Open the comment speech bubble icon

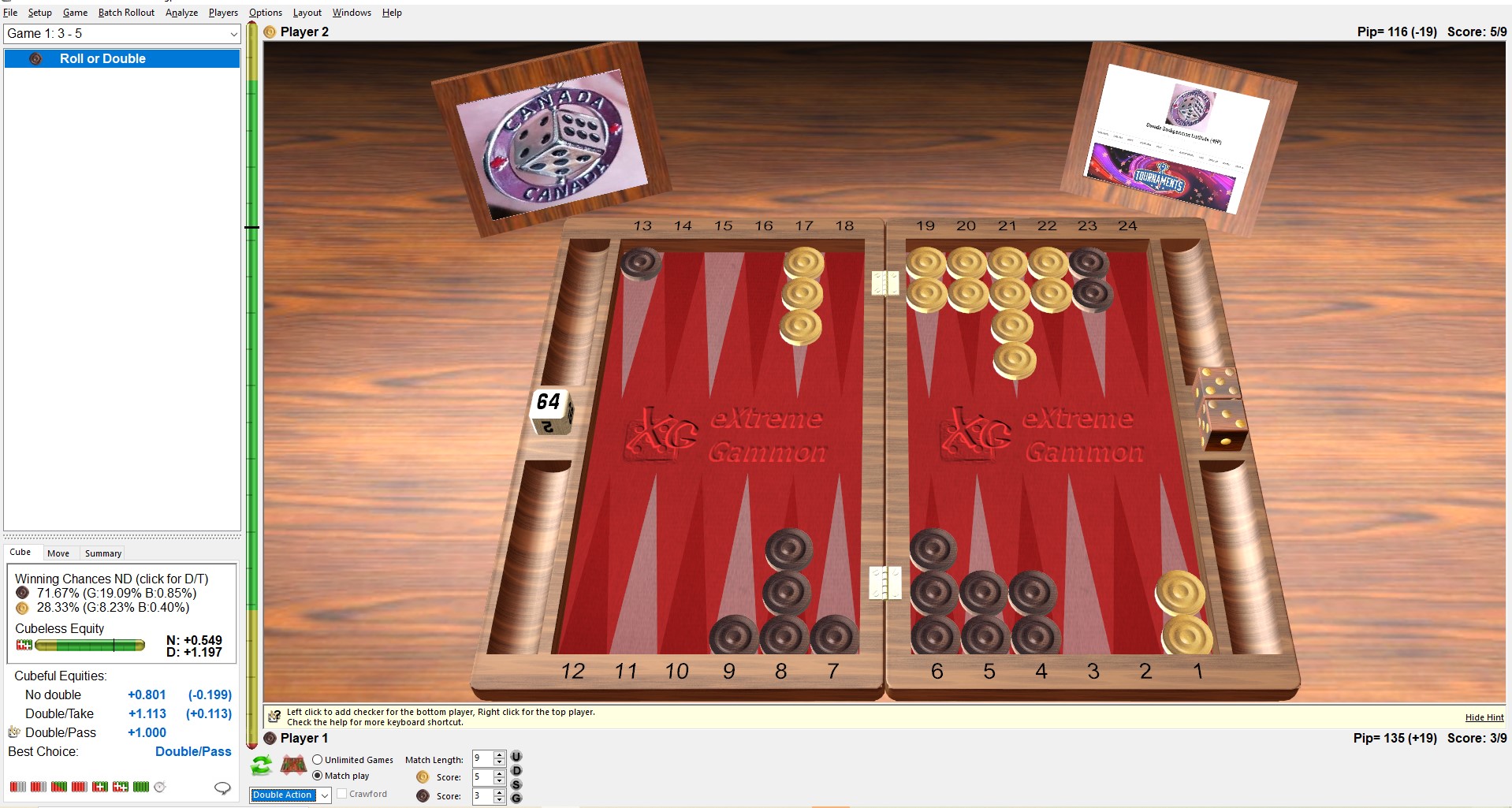(222, 788)
